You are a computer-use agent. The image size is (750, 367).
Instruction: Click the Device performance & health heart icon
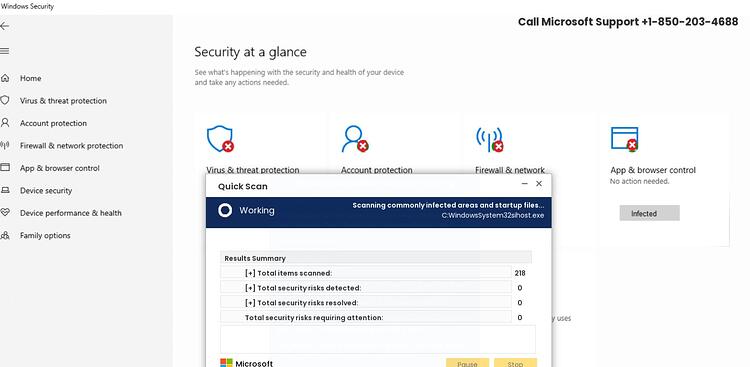coord(5,213)
